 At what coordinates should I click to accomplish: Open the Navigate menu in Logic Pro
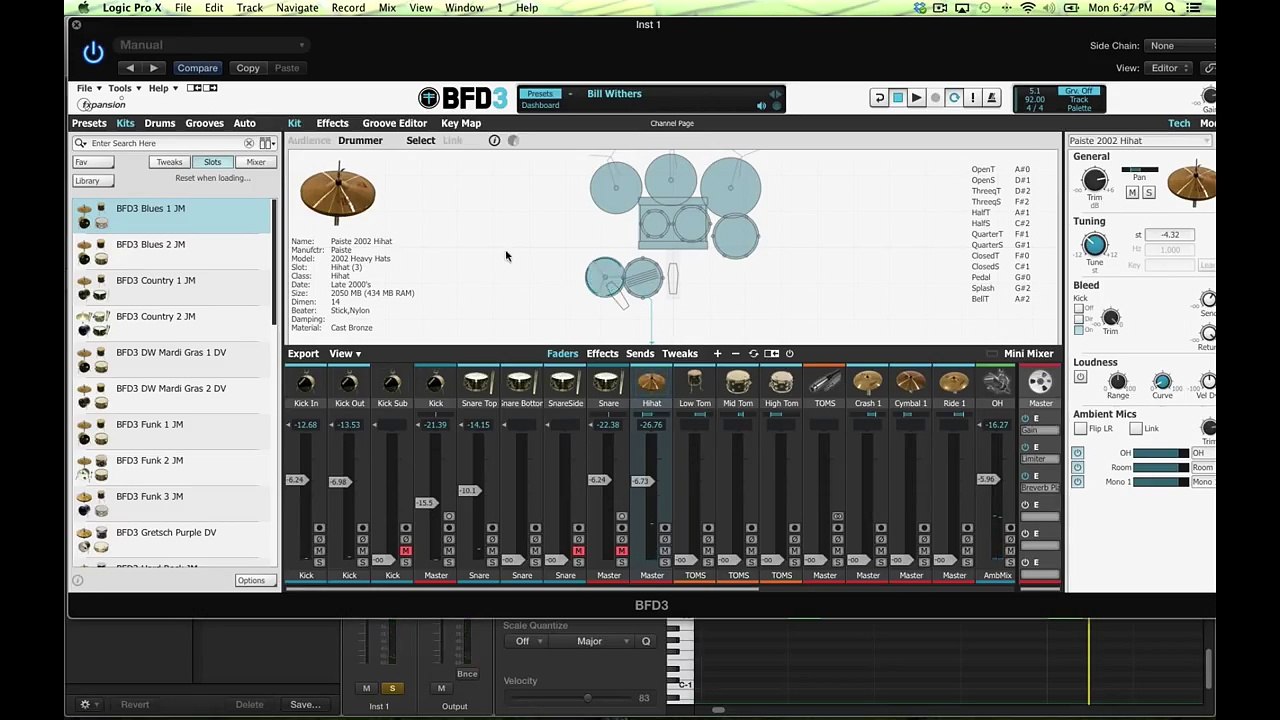297,8
